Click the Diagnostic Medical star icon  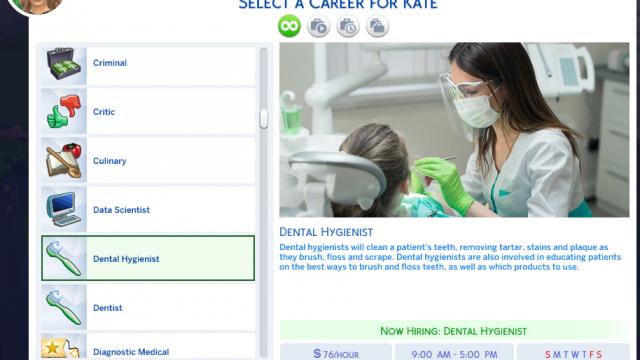[x=64, y=347]
